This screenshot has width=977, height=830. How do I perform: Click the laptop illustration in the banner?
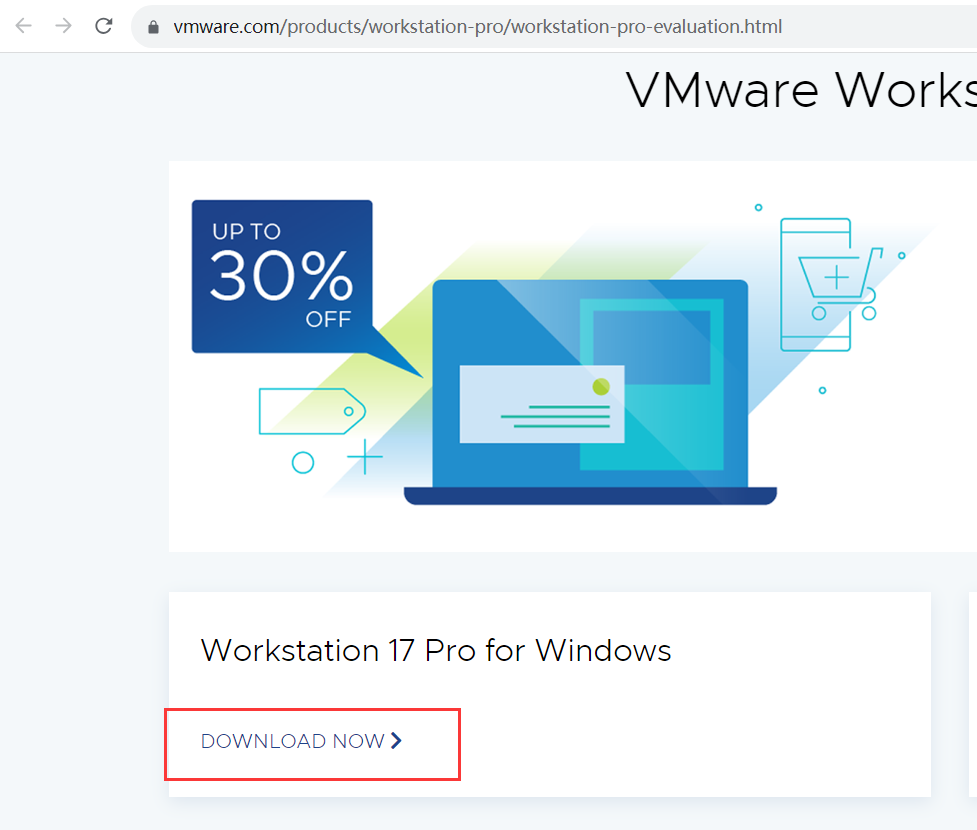(x=590, y=391)
